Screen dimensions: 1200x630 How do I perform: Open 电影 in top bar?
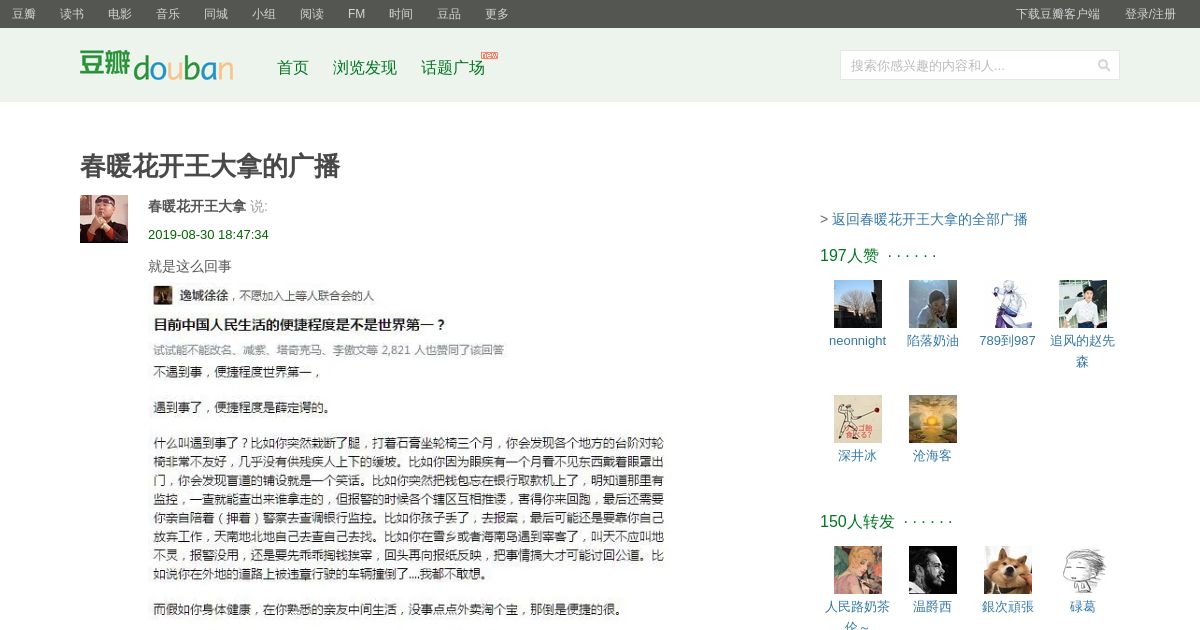pos(120,14)
